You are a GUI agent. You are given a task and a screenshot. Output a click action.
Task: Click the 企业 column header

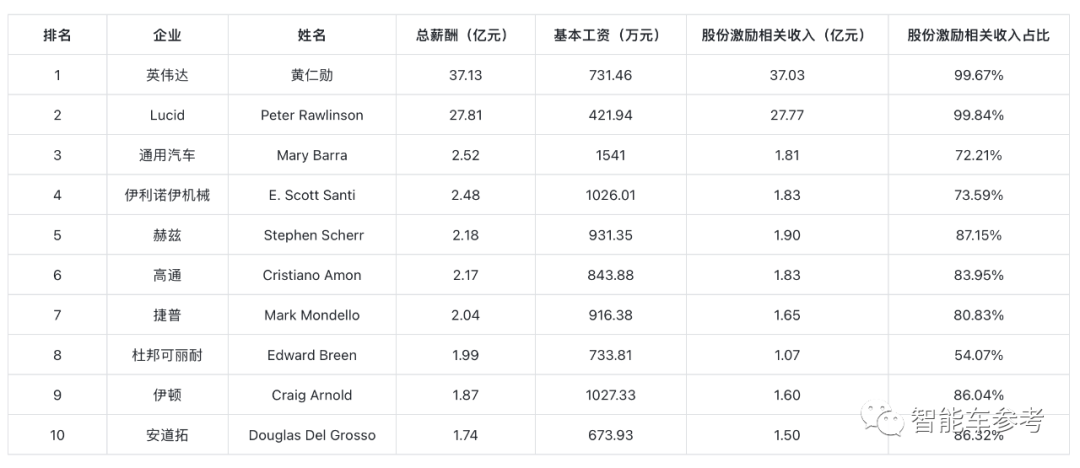[x=167, y=35]
